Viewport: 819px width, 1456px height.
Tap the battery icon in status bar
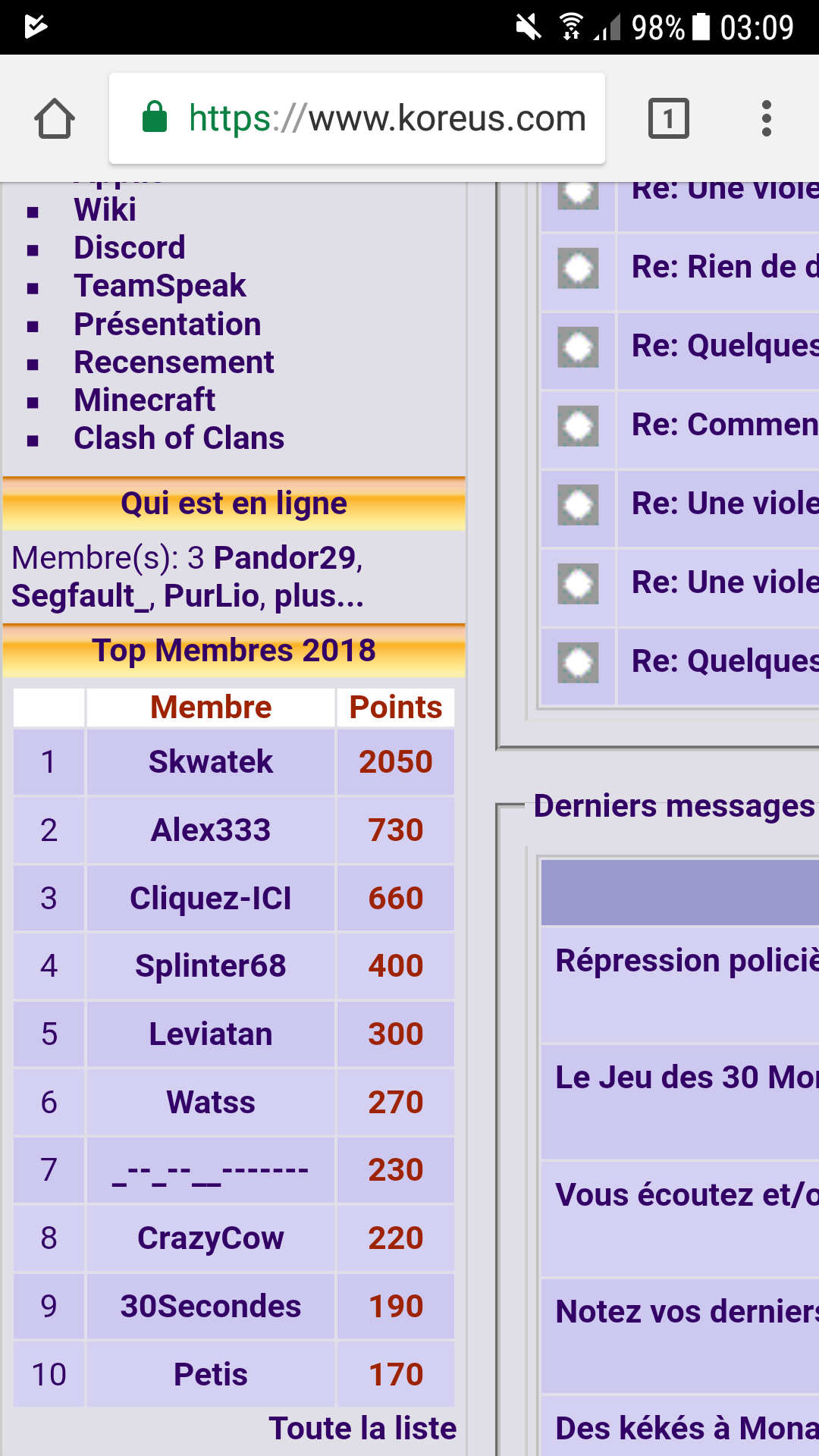[701, 27]
